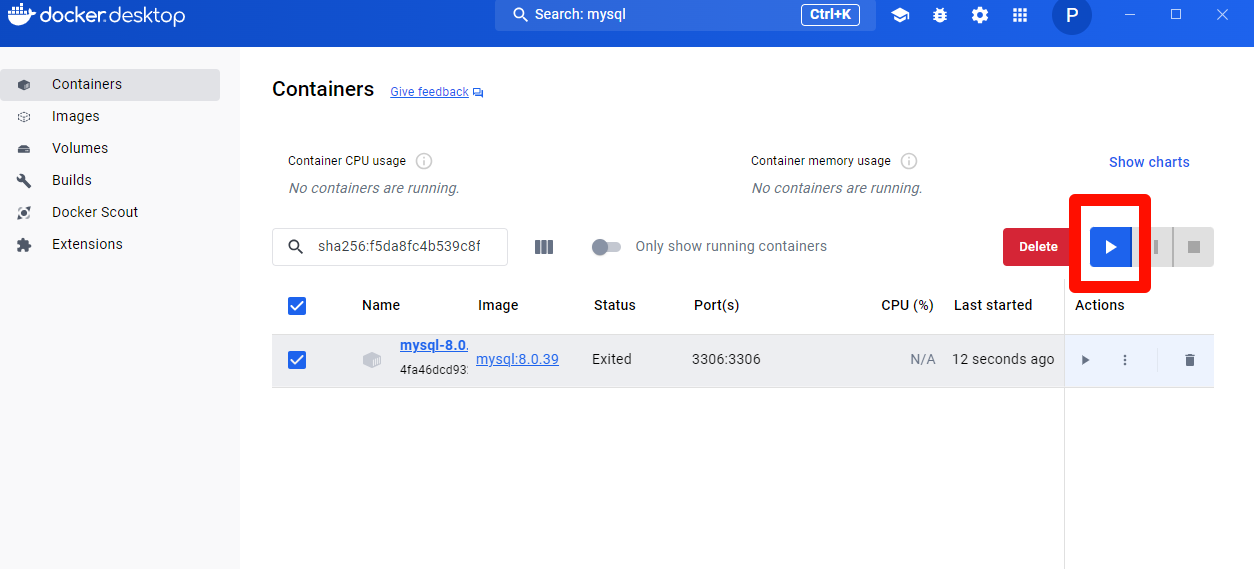Open the apps grid icon in header
This screenshot has height=569, width=1254.
click(1020, 15)
